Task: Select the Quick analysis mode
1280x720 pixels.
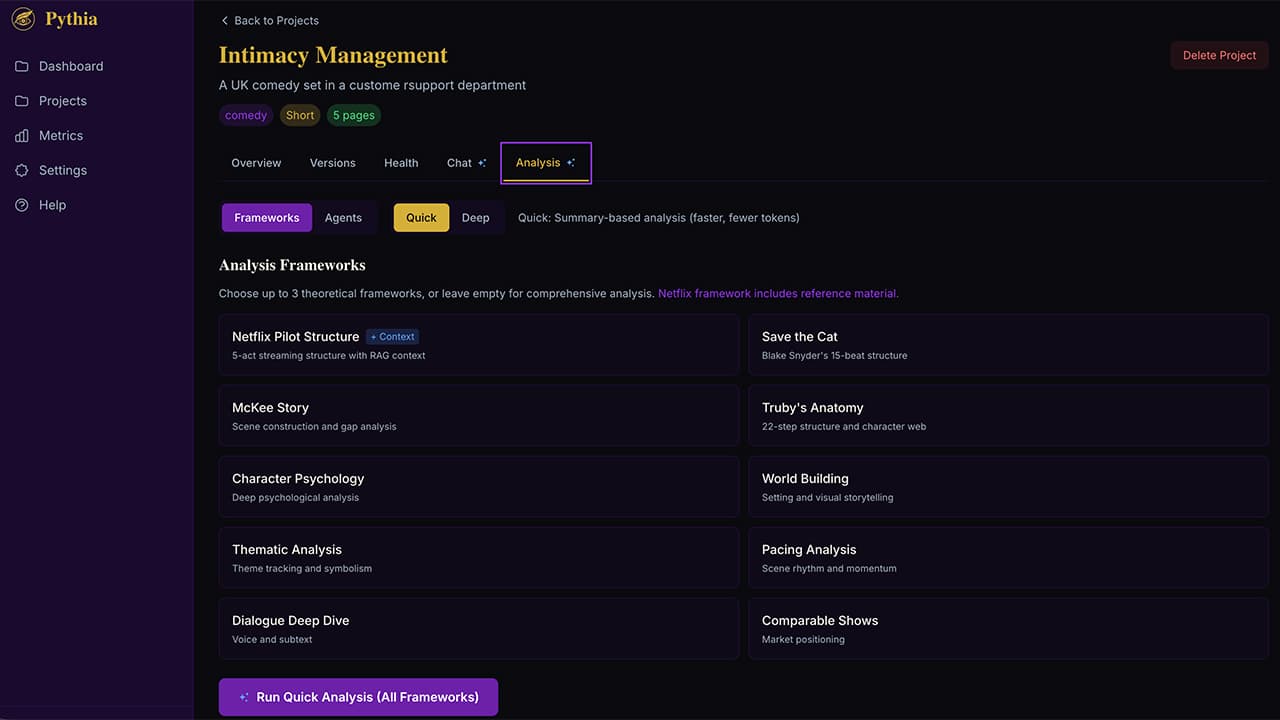Action: [421, 218]
